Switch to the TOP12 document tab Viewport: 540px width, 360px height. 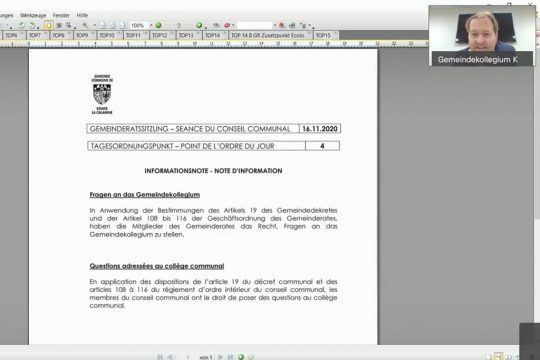point(162,35)
